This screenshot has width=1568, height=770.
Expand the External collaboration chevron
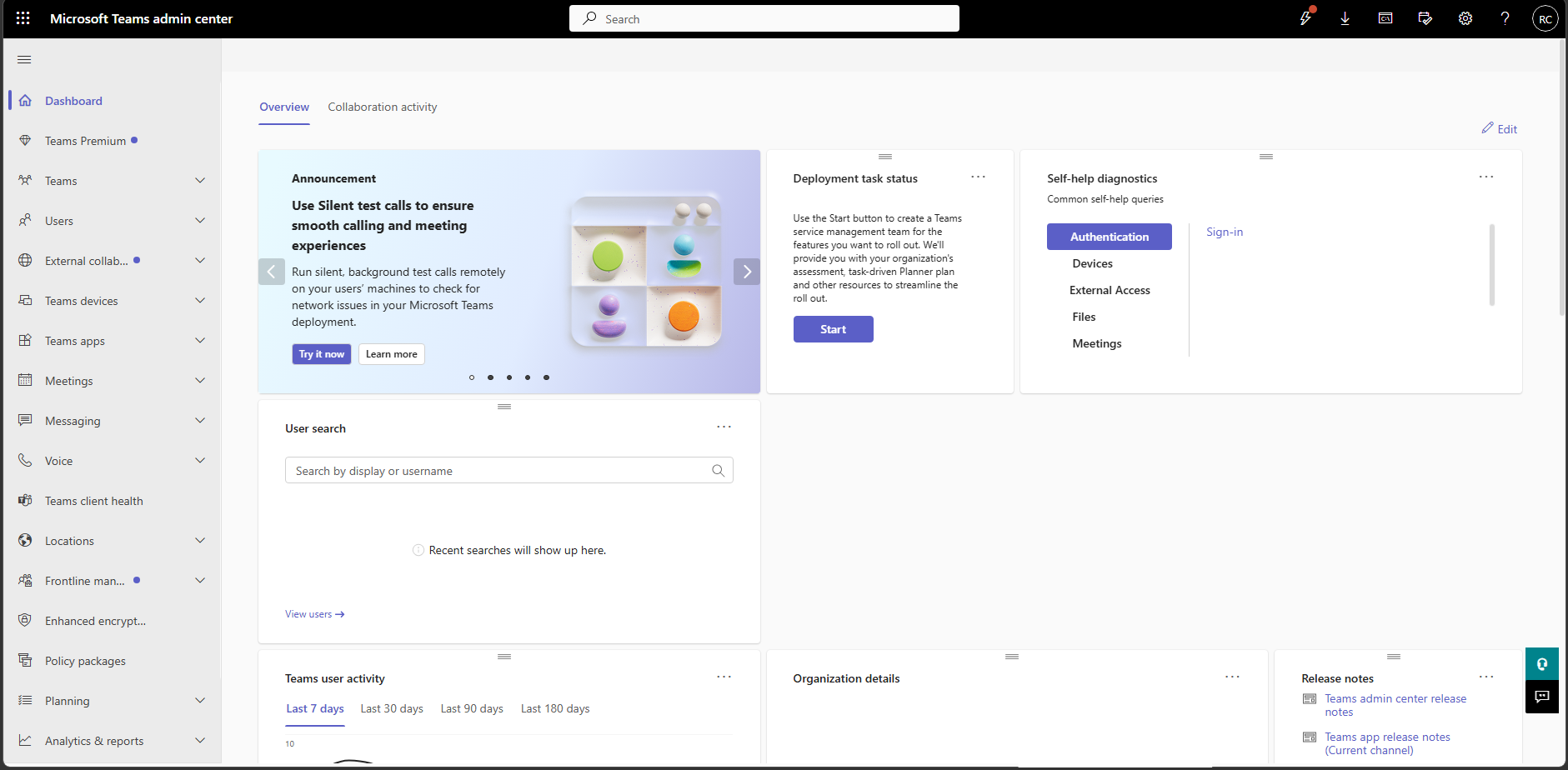click(x=200, y=261)
